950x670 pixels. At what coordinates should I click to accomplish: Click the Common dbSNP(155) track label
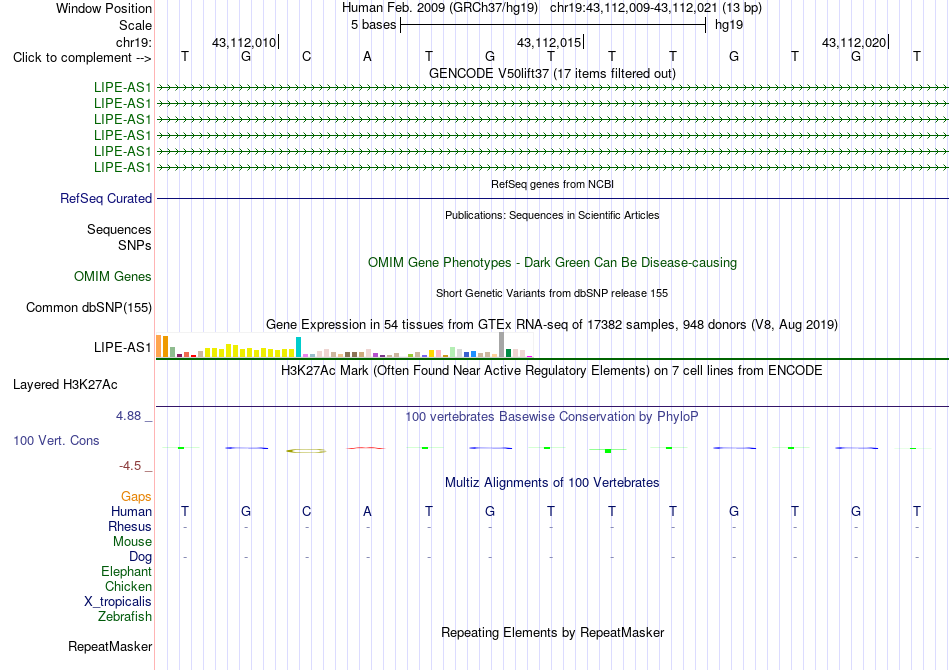pyautogui.click(x=89, y=308)
